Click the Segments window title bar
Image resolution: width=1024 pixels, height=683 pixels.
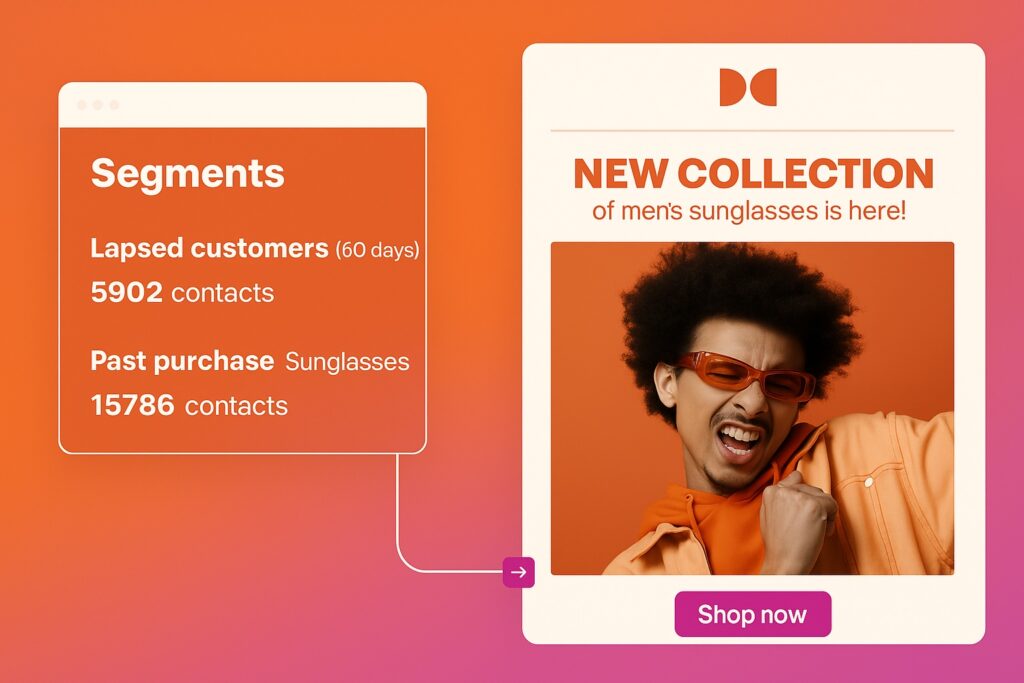[x=242, y=105]
